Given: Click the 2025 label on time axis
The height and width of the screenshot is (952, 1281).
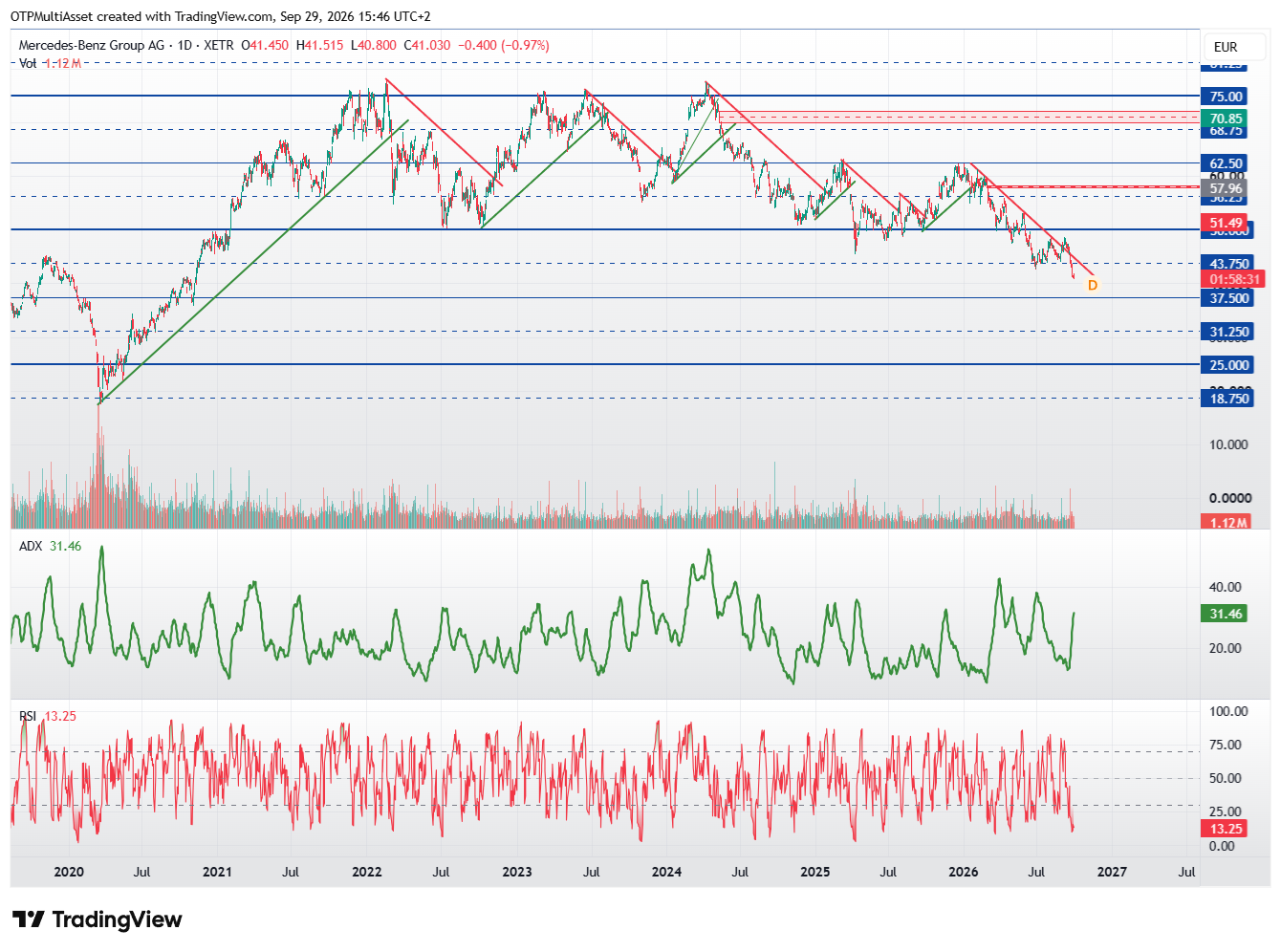Looking at the screenshot, I should point(814,872).
